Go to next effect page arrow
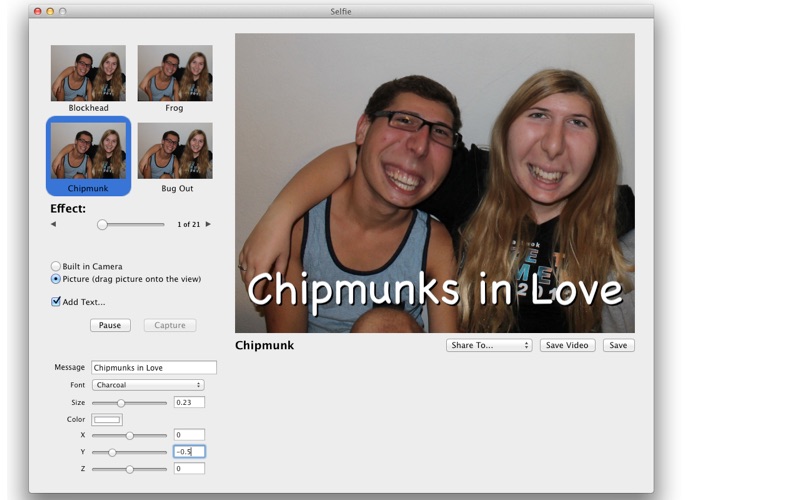The image size is (800, 500). [208, 224]
